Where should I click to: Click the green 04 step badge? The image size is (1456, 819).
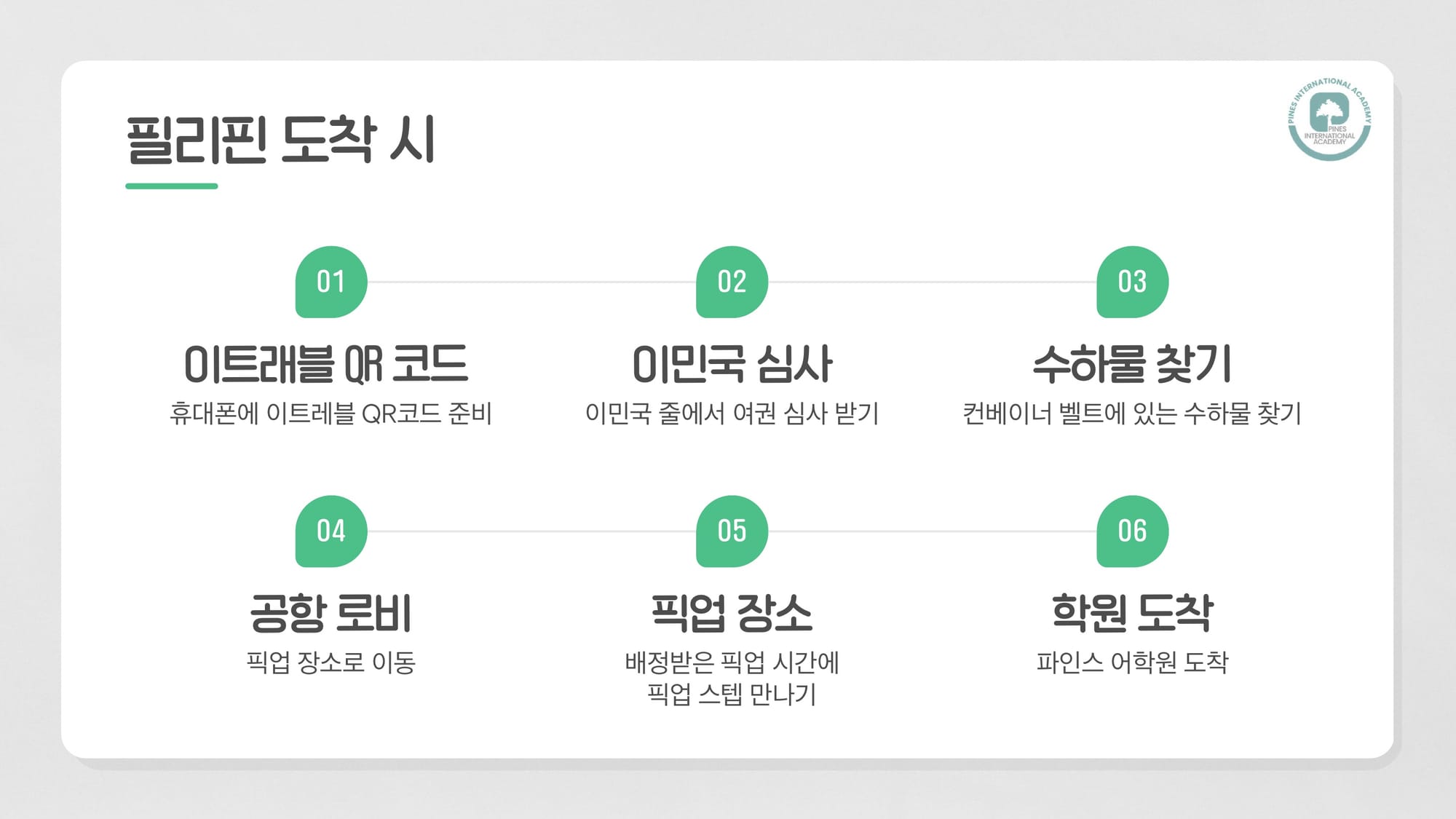click(x=331, y=531)
